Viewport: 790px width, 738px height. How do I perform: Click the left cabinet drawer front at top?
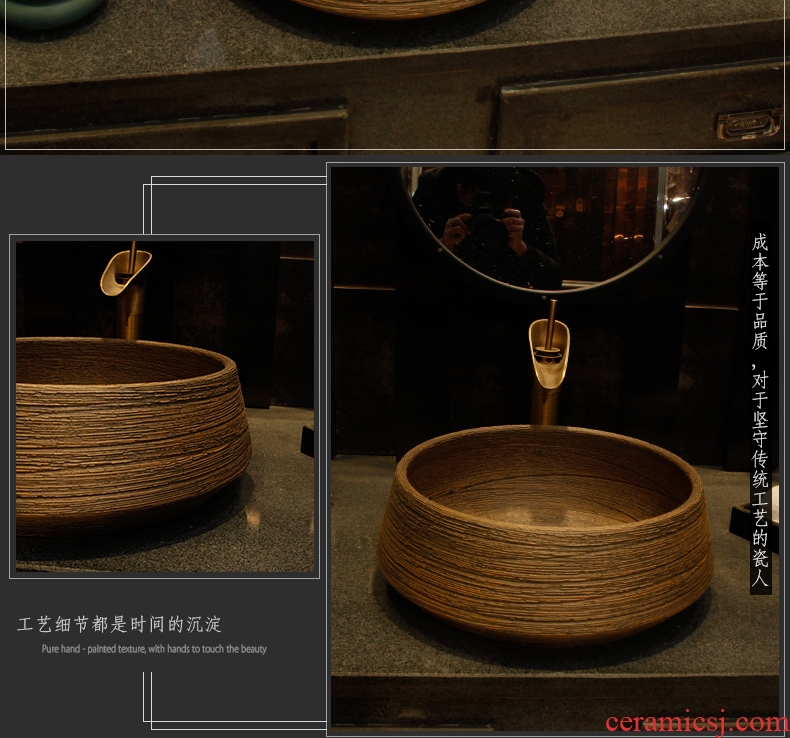pos(180,125)
